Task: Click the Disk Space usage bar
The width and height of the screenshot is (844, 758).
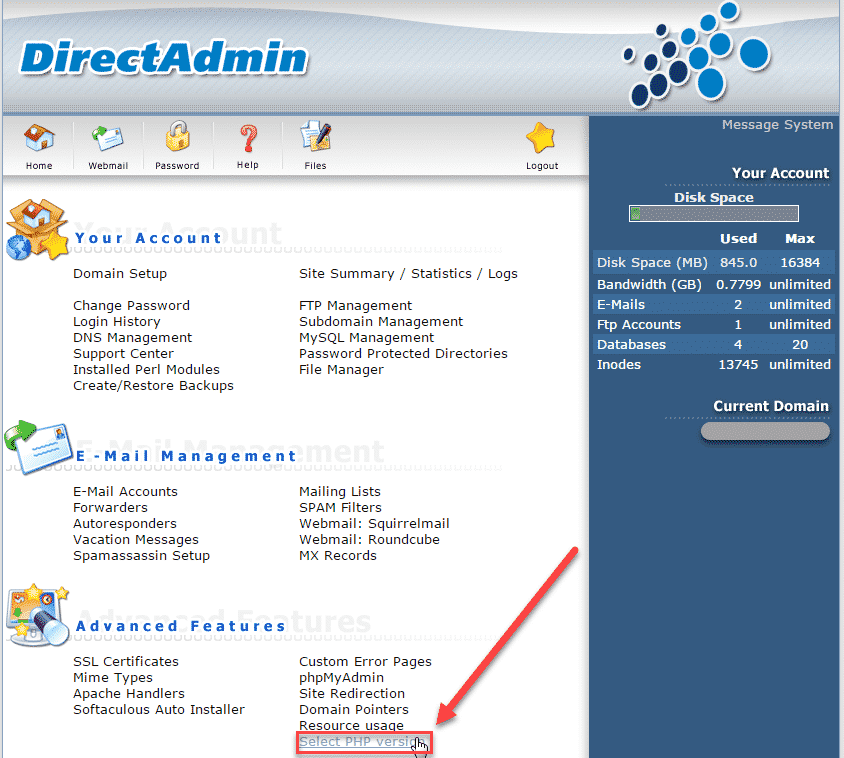Action: coord(713,214)
